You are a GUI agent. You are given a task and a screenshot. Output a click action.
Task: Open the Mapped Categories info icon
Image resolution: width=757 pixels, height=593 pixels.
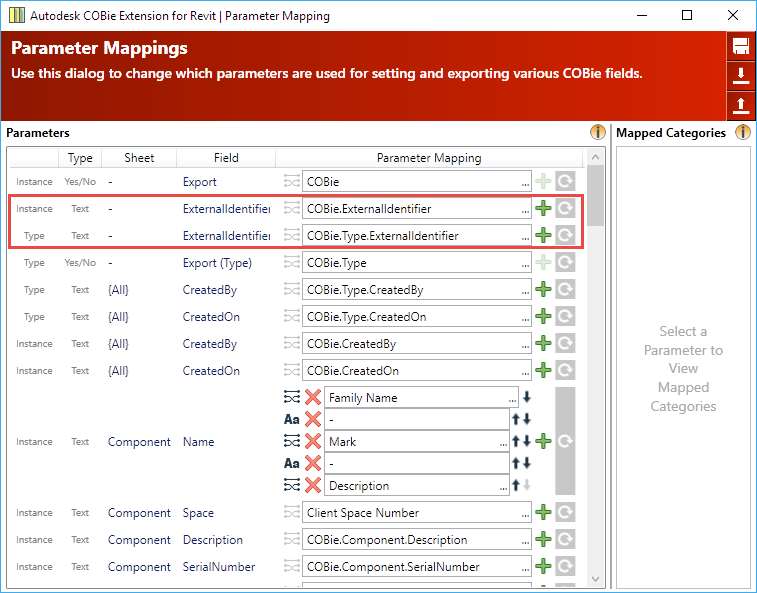coord(743,132)
